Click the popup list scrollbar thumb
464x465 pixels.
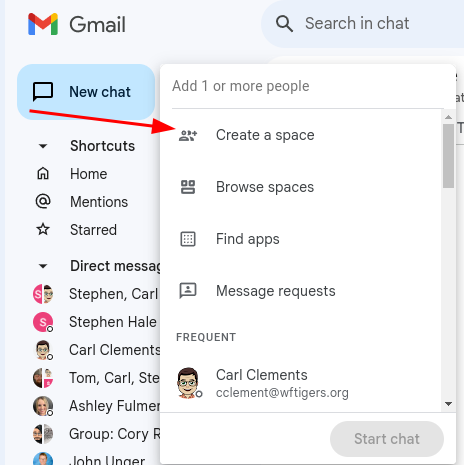coord(448,156)
